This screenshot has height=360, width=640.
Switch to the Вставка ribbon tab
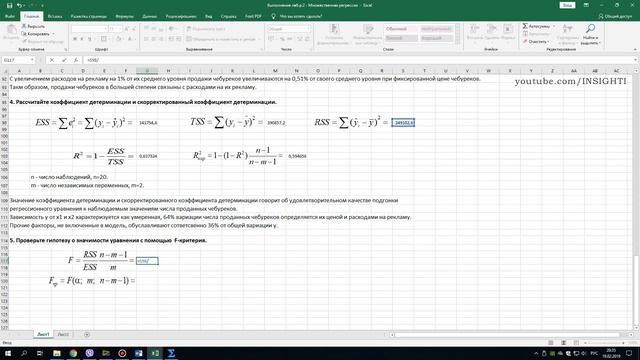point(55,16)
